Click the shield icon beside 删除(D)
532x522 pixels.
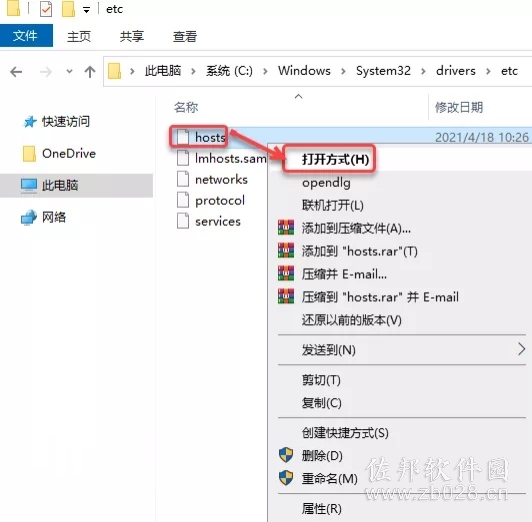[286, 455]
